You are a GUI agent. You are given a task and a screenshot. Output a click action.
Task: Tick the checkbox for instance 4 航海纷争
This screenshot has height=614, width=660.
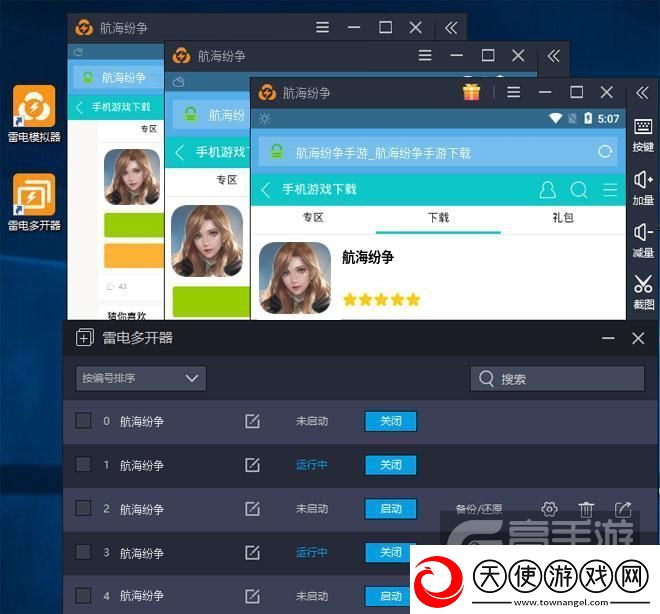83,595
